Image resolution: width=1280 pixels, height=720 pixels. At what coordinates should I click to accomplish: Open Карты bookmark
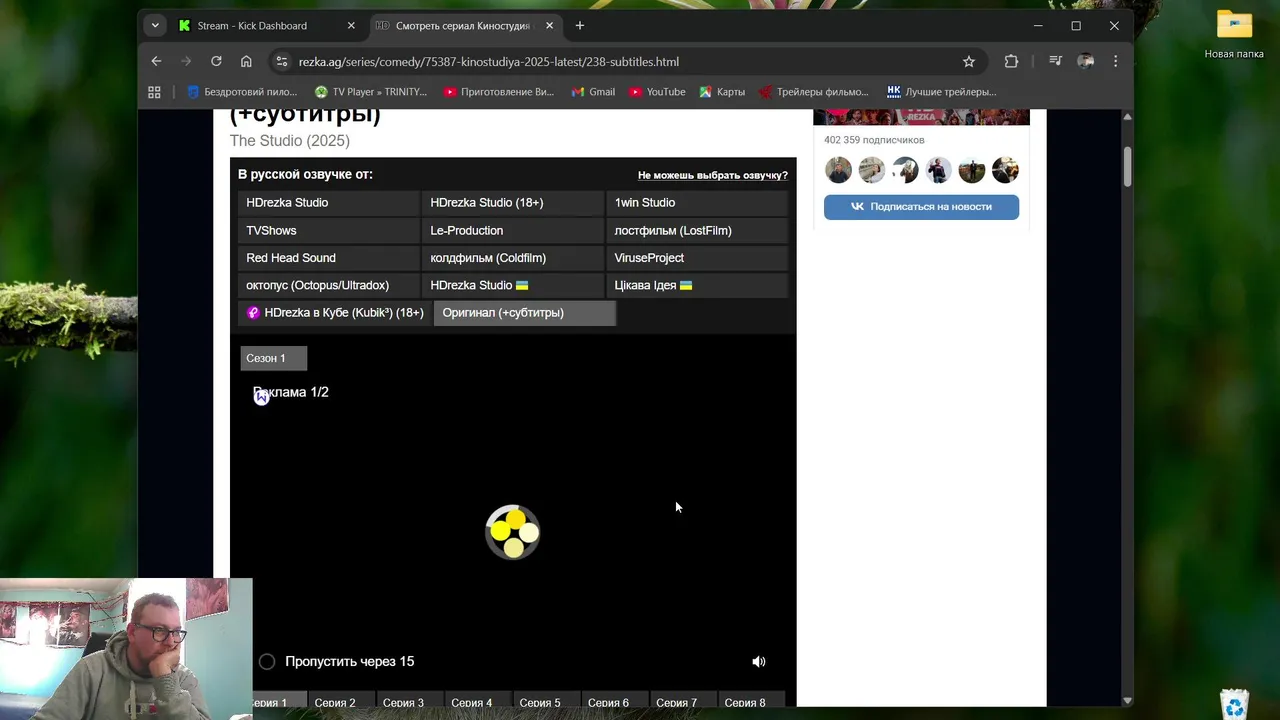click(x=722, y=92)
